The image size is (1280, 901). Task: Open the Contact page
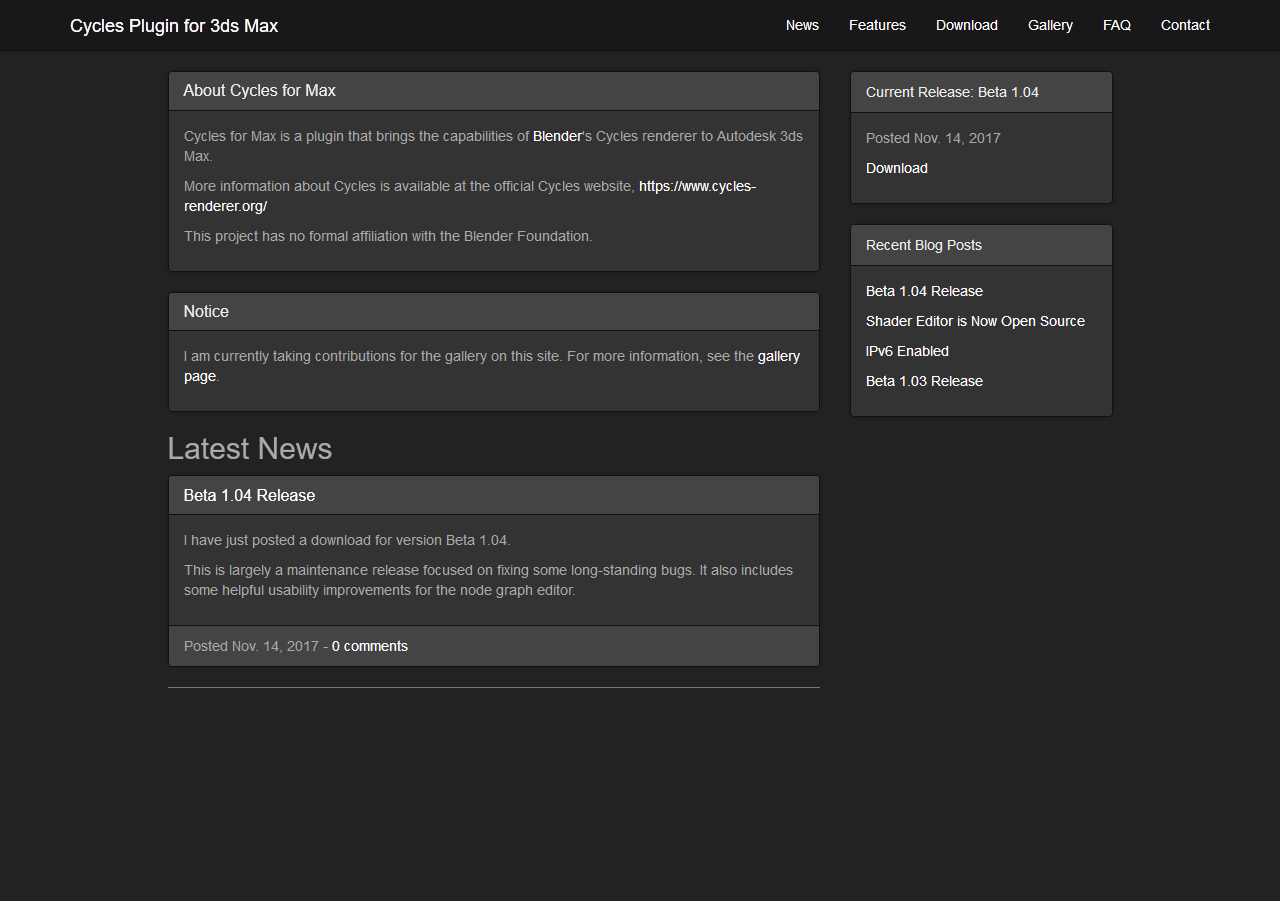(x=1185, y=25)
